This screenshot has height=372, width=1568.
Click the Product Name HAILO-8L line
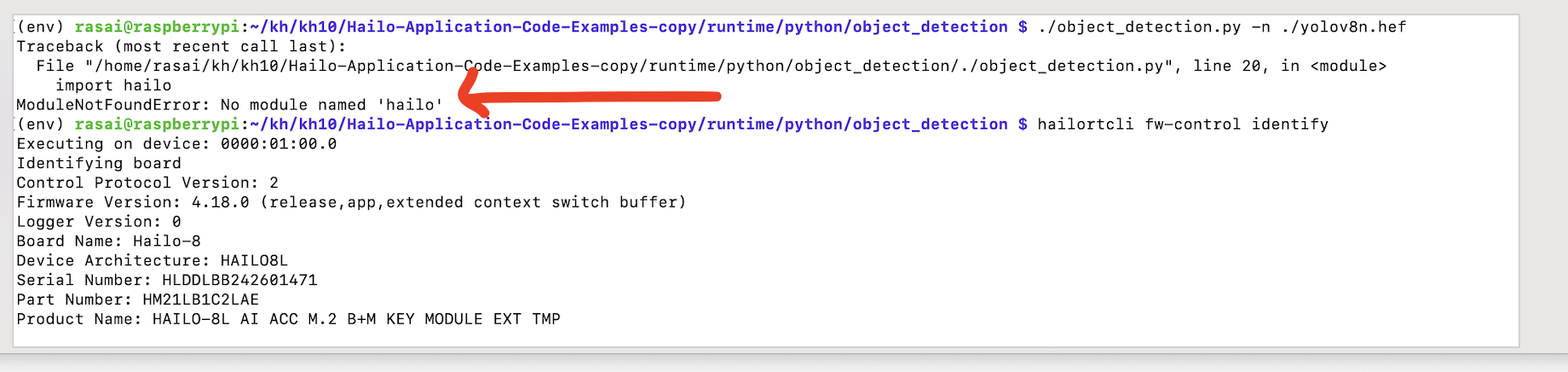click(288, 320)
